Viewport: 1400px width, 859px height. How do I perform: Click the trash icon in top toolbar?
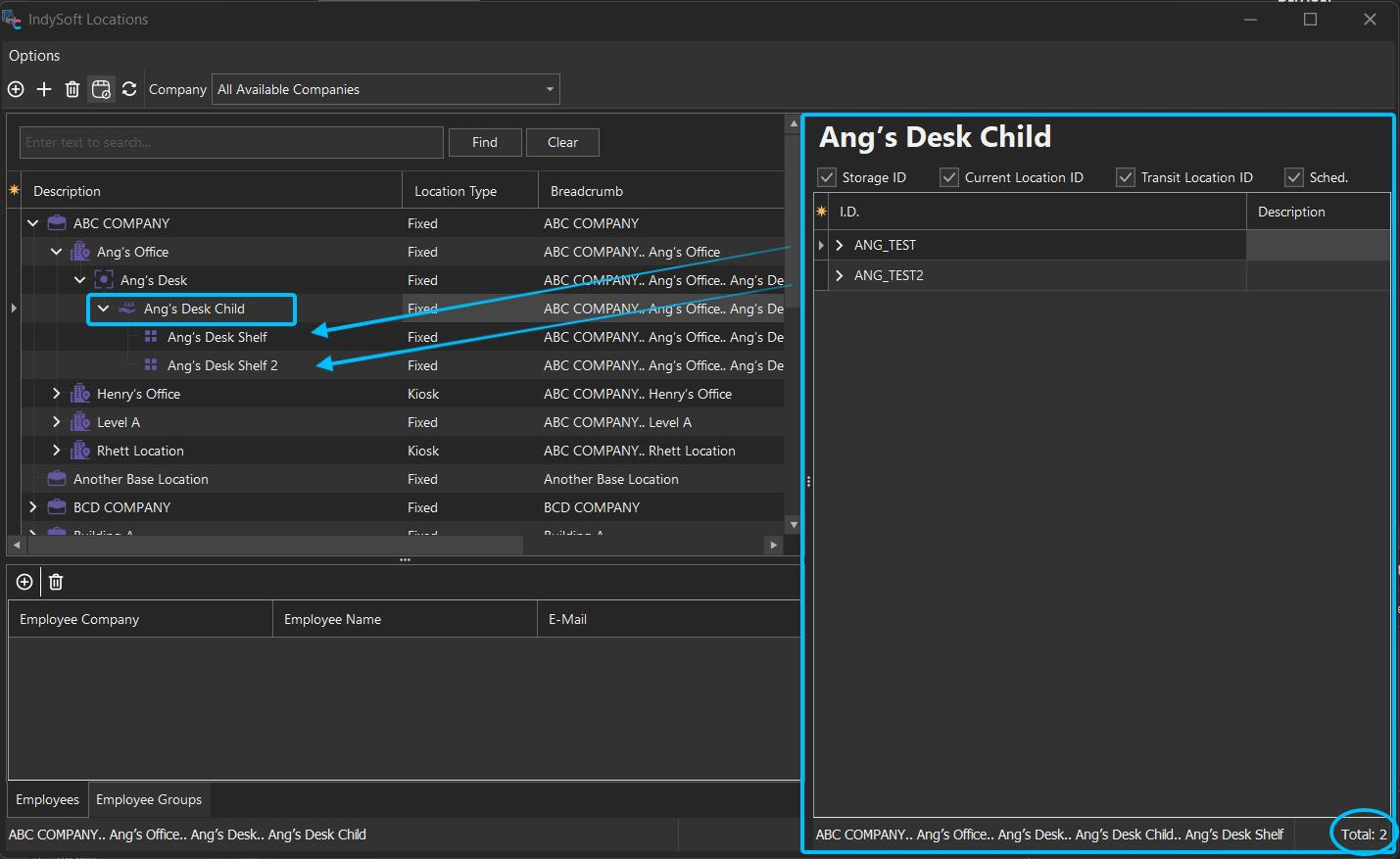[x=72, y=89]
